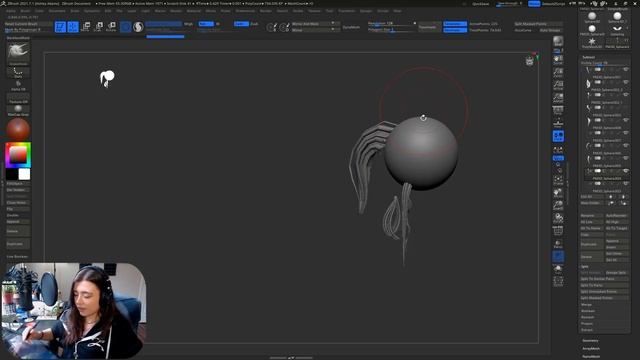This screenshot has height=360, width=640.
Task: Expand the Extract subsection
Action: tap(587, 330)
